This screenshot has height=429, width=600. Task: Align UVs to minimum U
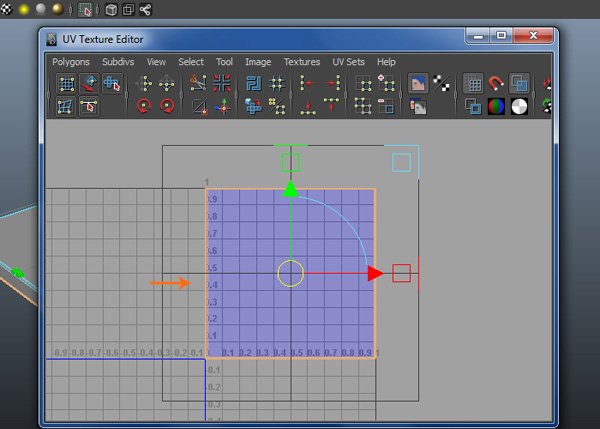point(308,83)
